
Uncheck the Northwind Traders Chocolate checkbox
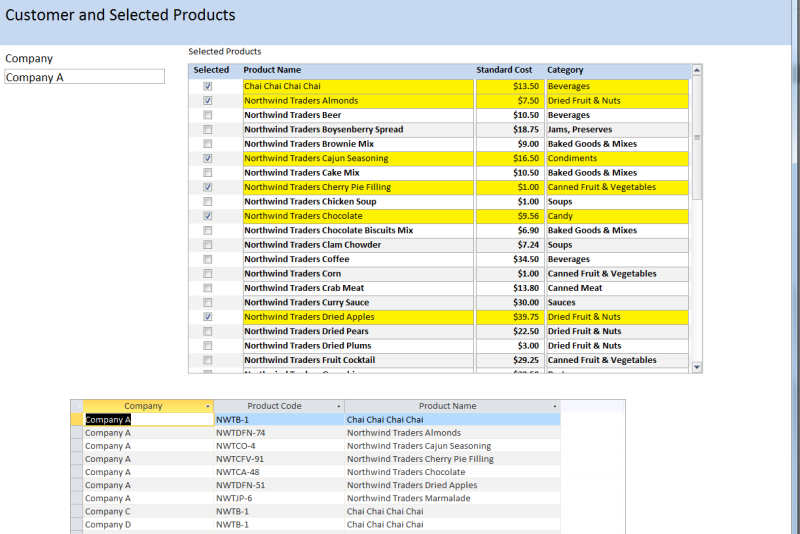208,216
